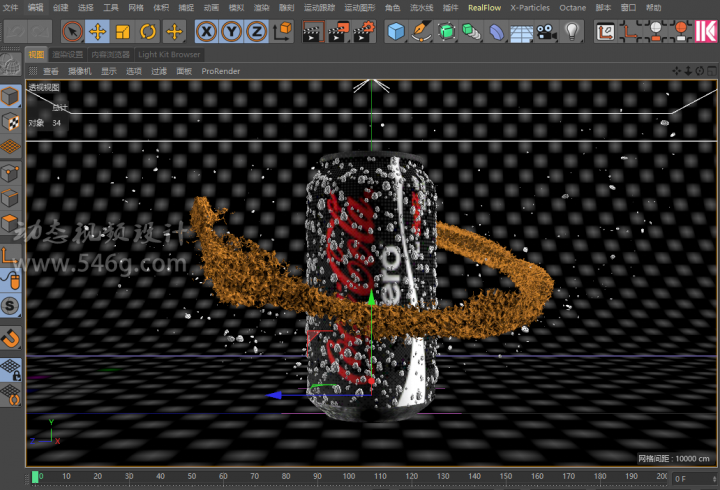Open the Pen spline tools palette
Screen dimensions: 720x490
tap(421, 32)
